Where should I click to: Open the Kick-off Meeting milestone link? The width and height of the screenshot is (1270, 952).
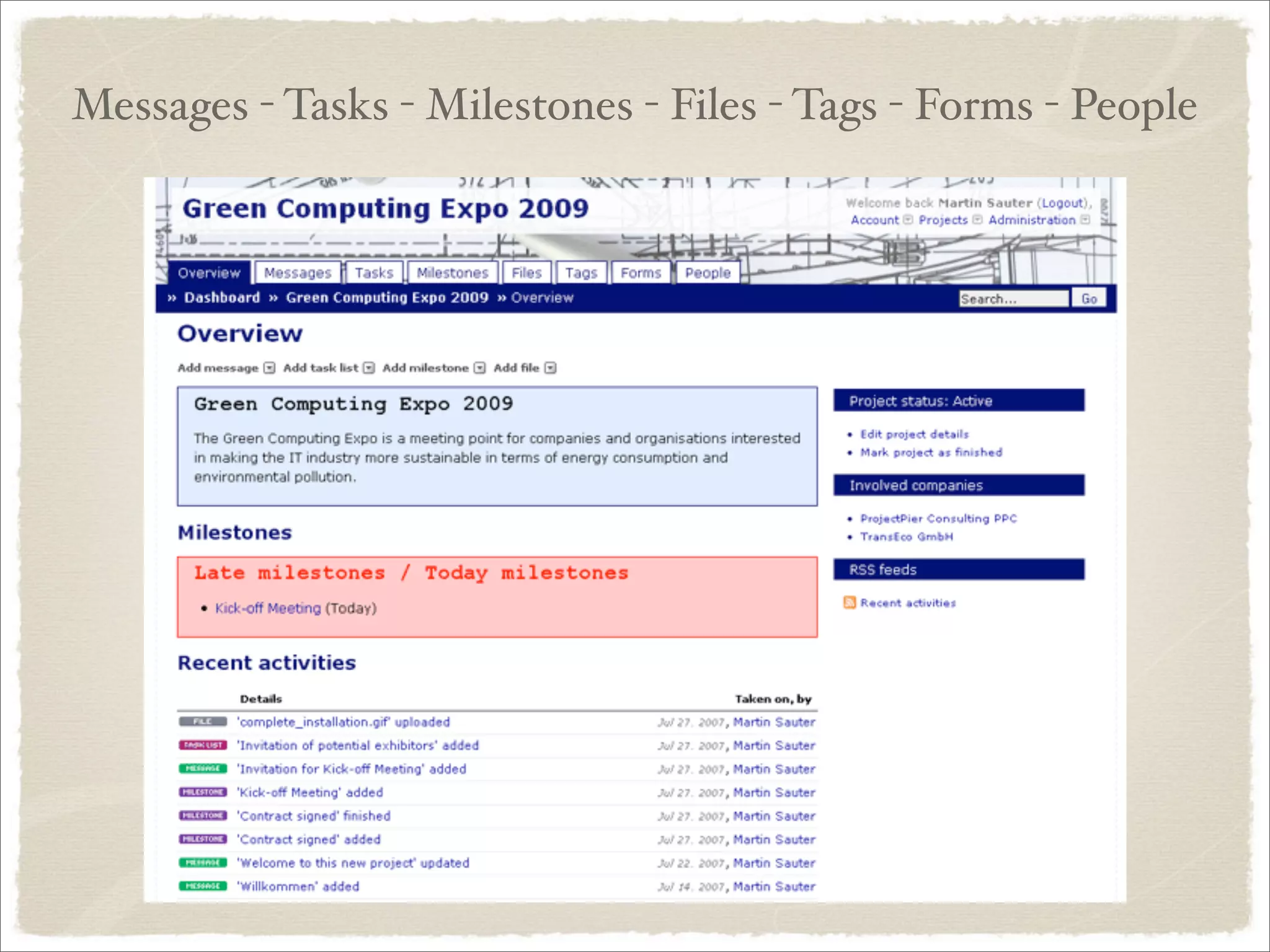(268, 608)
